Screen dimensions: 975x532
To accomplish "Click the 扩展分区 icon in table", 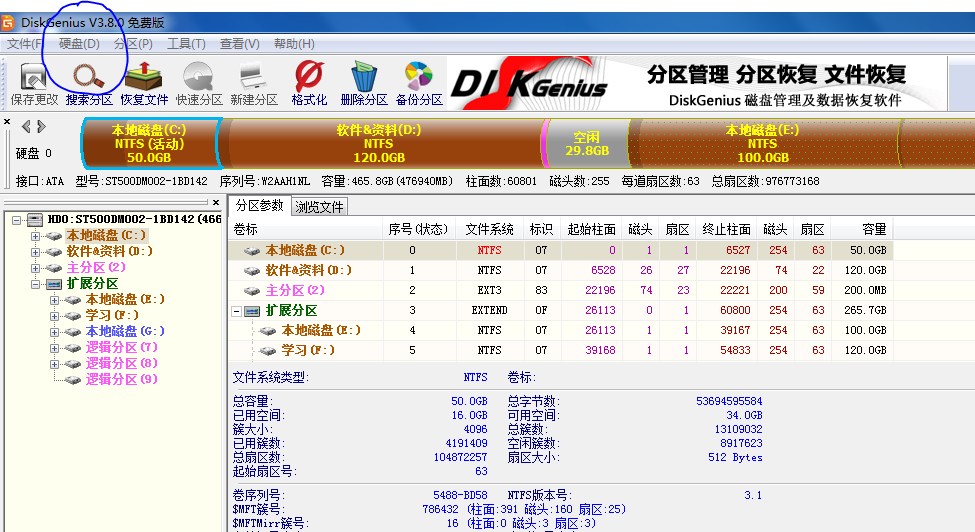I will (252, 311).
